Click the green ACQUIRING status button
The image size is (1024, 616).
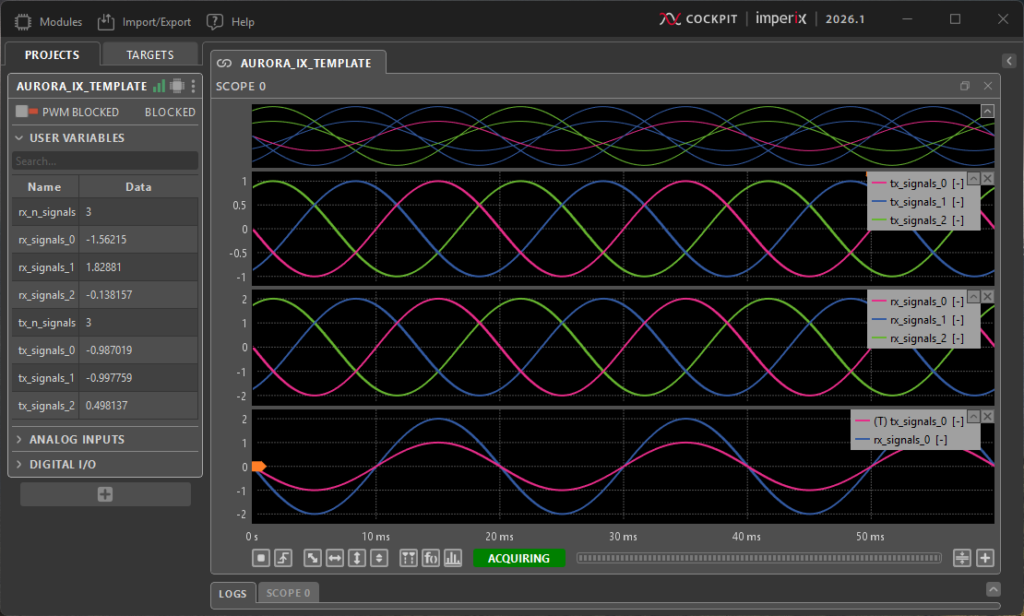pos(519,558)
